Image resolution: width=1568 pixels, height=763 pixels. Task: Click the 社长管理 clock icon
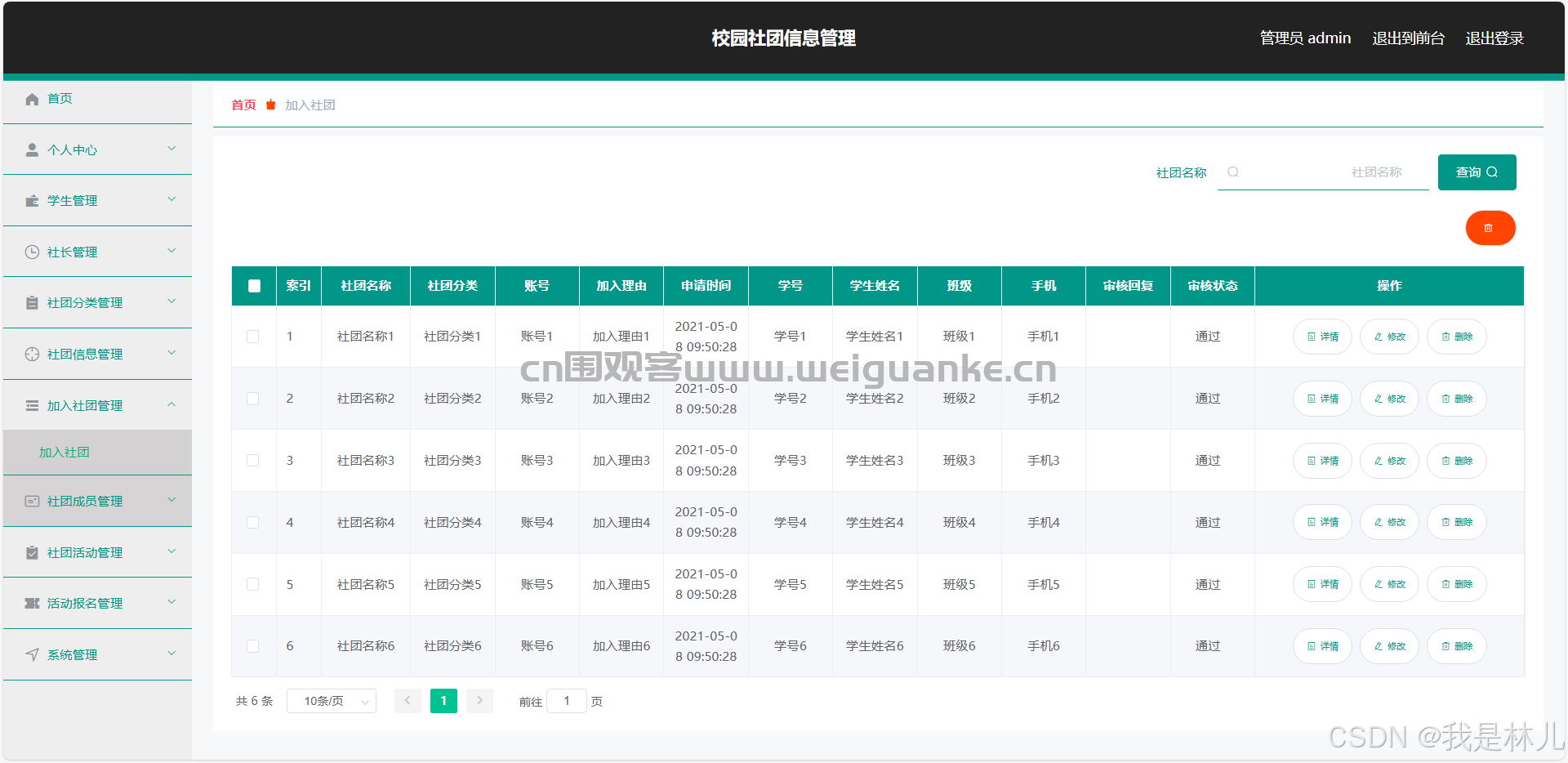(x=32, y=252)
